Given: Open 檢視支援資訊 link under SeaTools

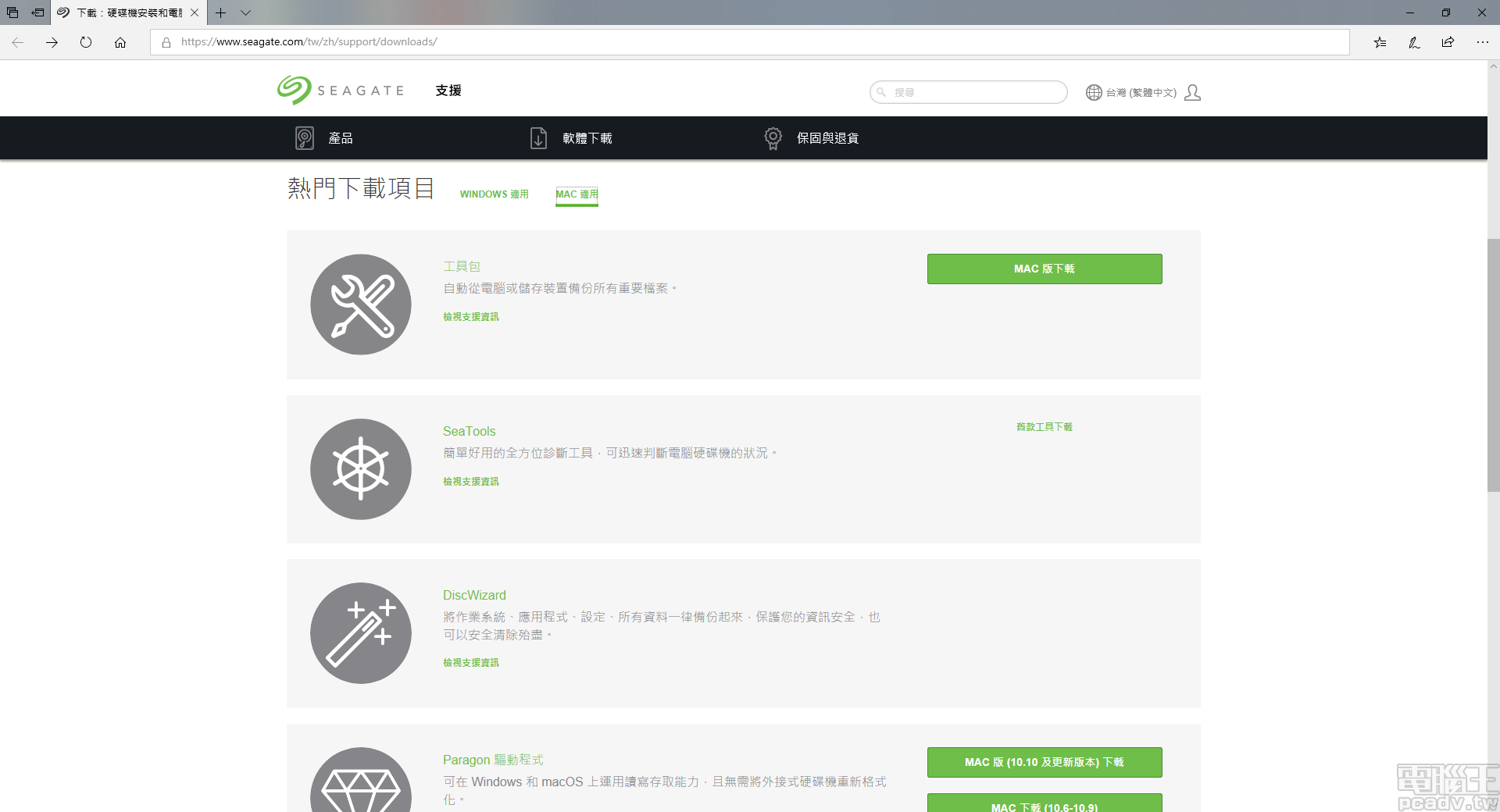Looking at the screenshot, I should click(x=470, y=481).
